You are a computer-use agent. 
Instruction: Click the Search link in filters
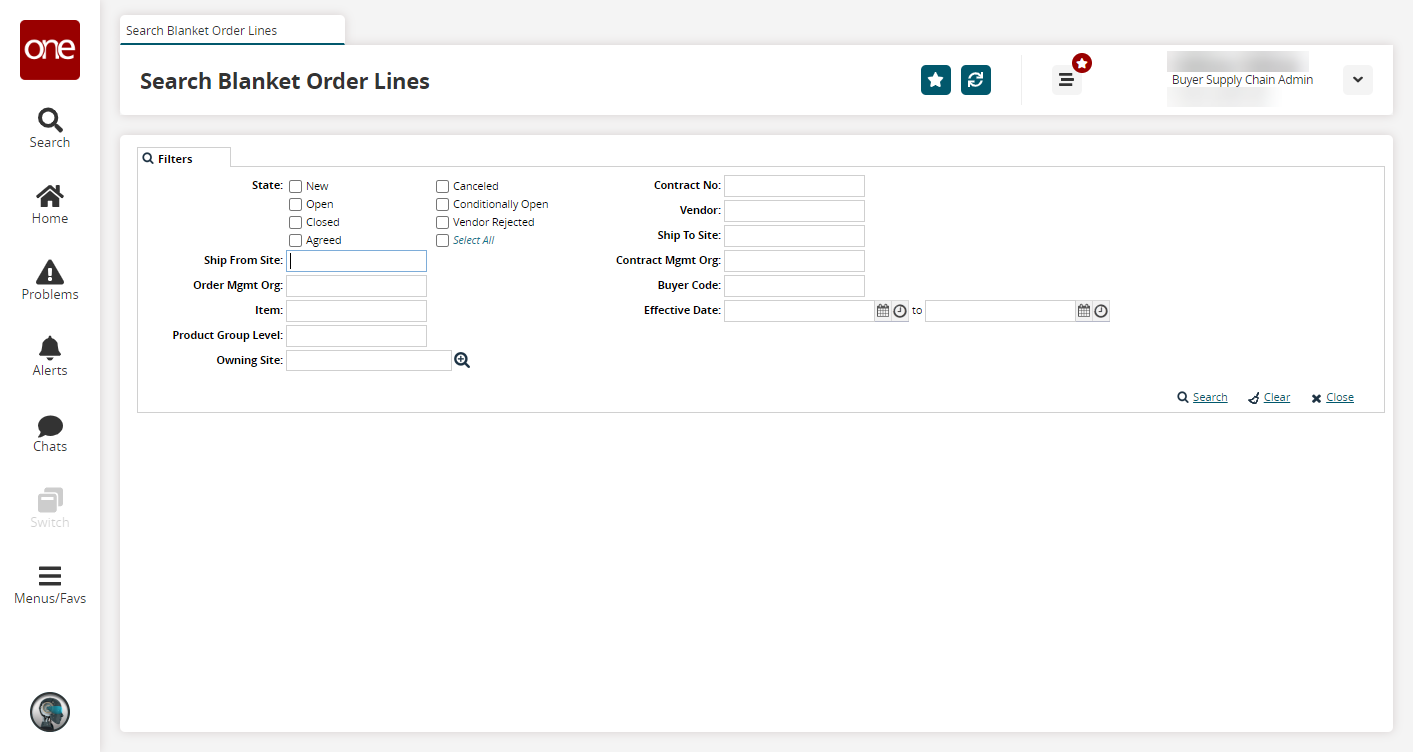click(x=1209, y=397)
